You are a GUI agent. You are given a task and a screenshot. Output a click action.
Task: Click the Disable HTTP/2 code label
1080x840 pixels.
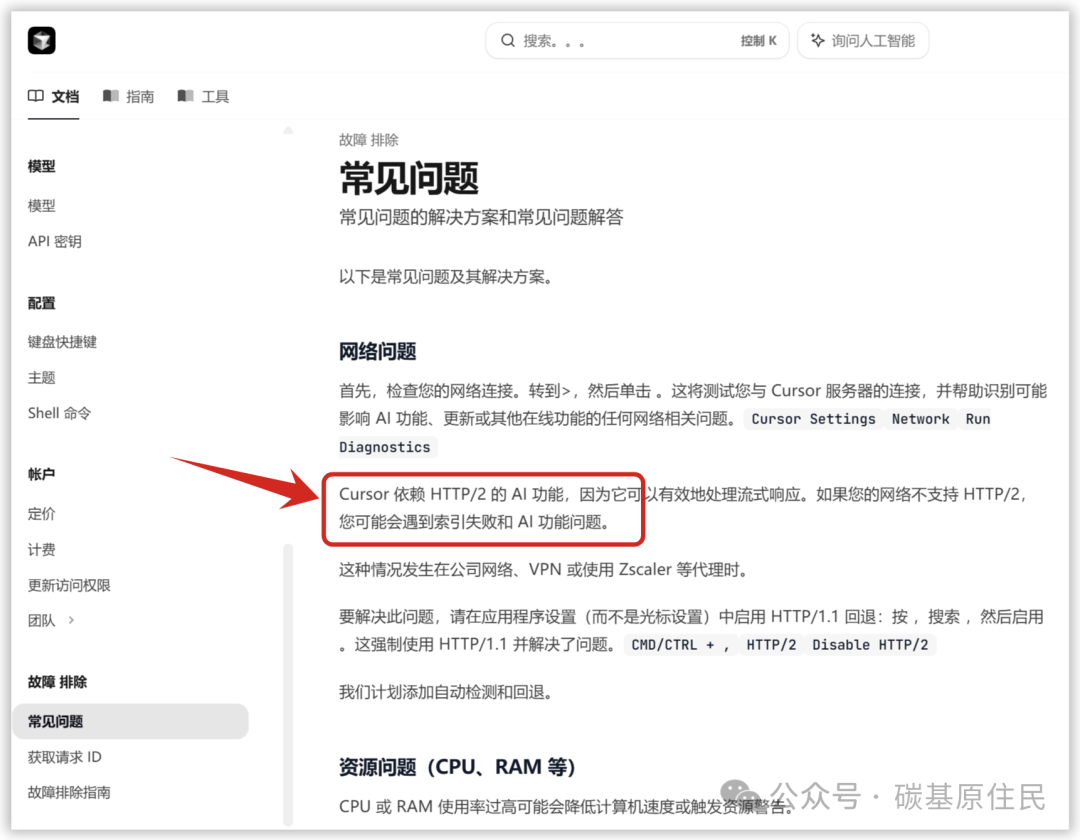(870, 645)
